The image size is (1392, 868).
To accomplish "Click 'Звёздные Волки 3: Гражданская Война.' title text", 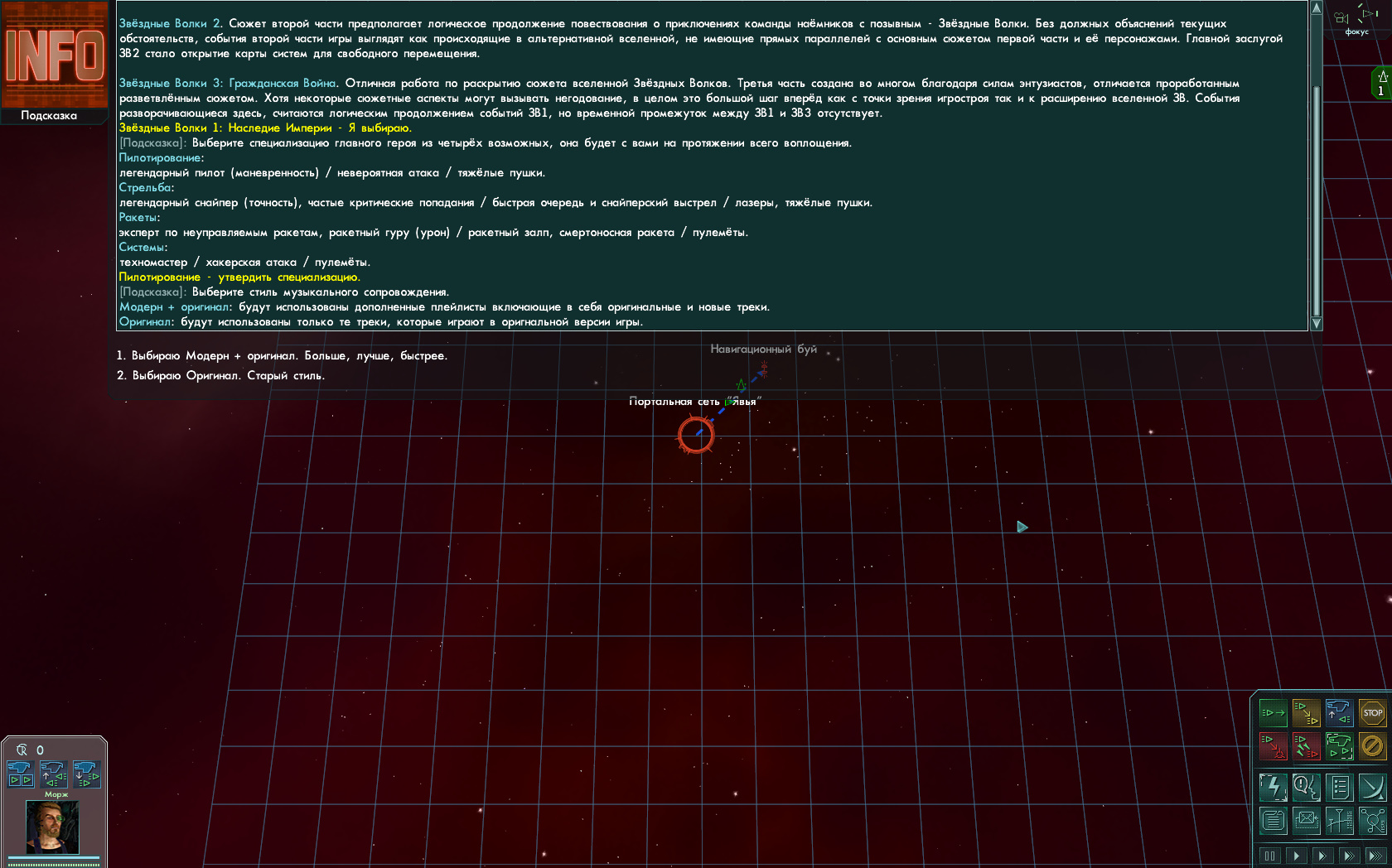I will click(229, 84).
